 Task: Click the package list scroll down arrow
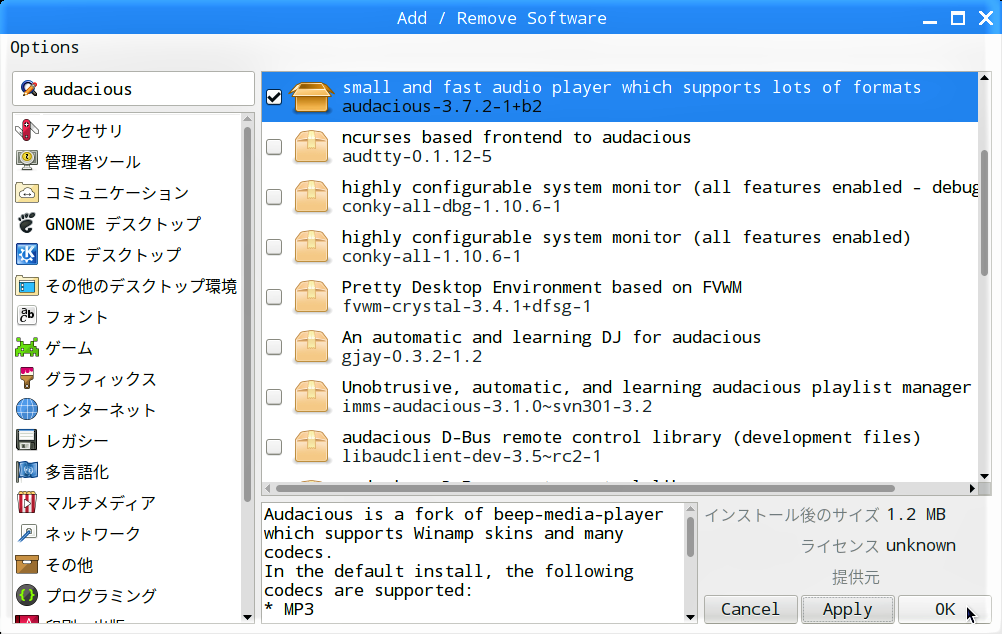(984, 476)
